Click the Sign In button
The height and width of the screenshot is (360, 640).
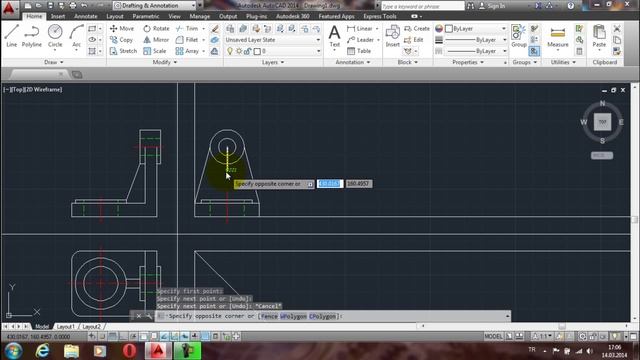coord(492,6)
